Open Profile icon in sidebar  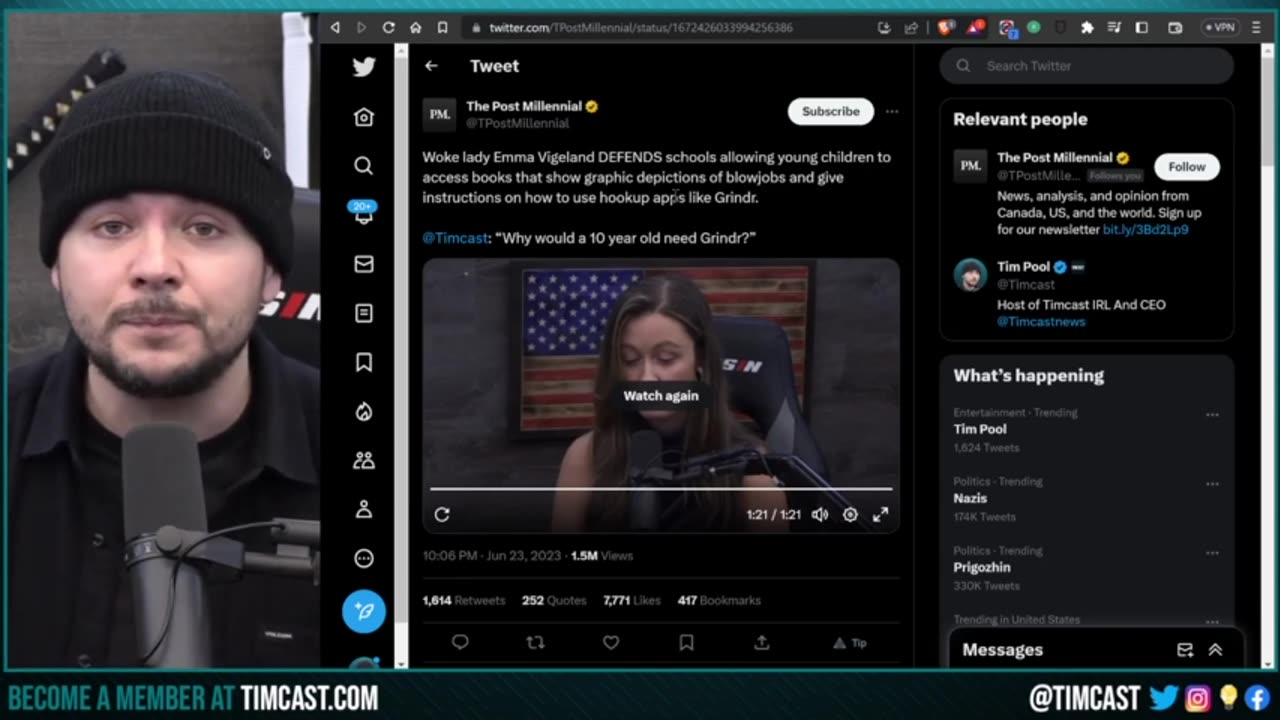pyautogui.click(x=364, y=509)
